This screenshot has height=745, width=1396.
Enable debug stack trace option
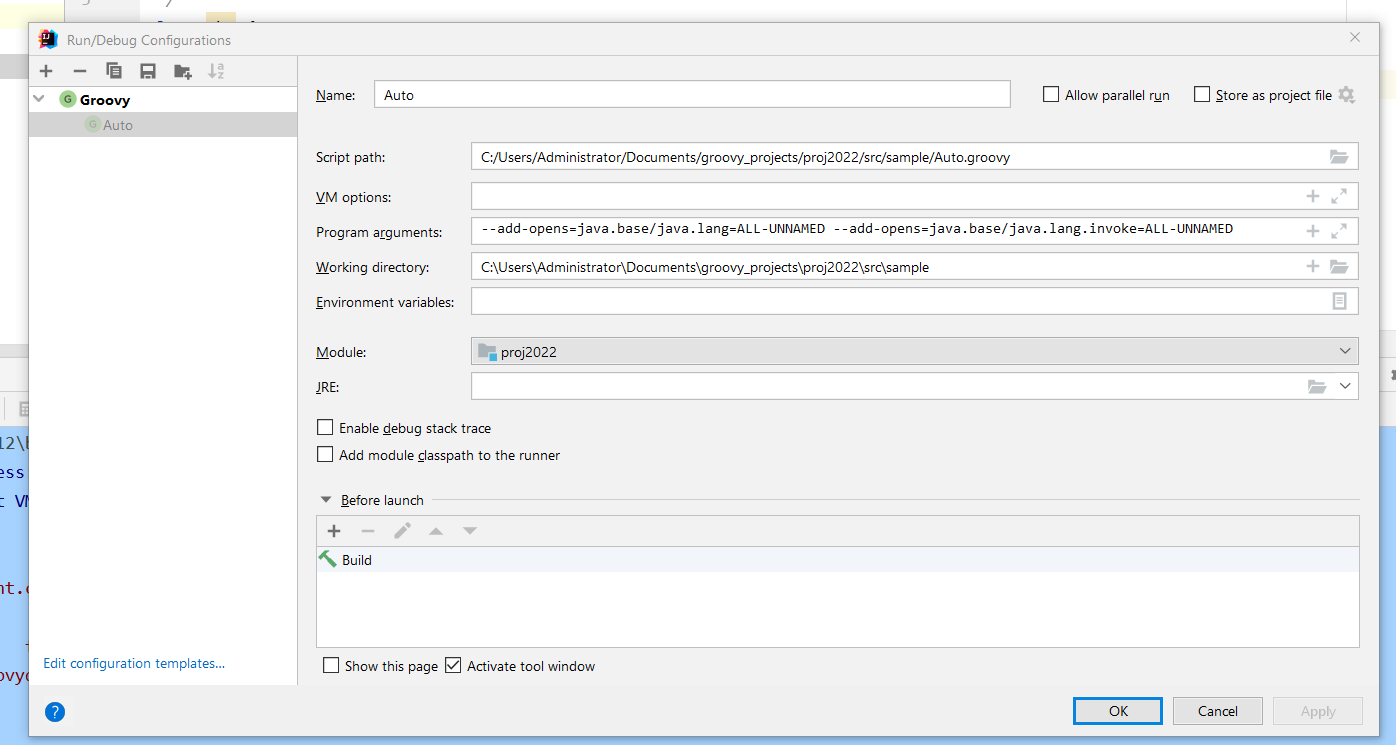coord(325,427)
